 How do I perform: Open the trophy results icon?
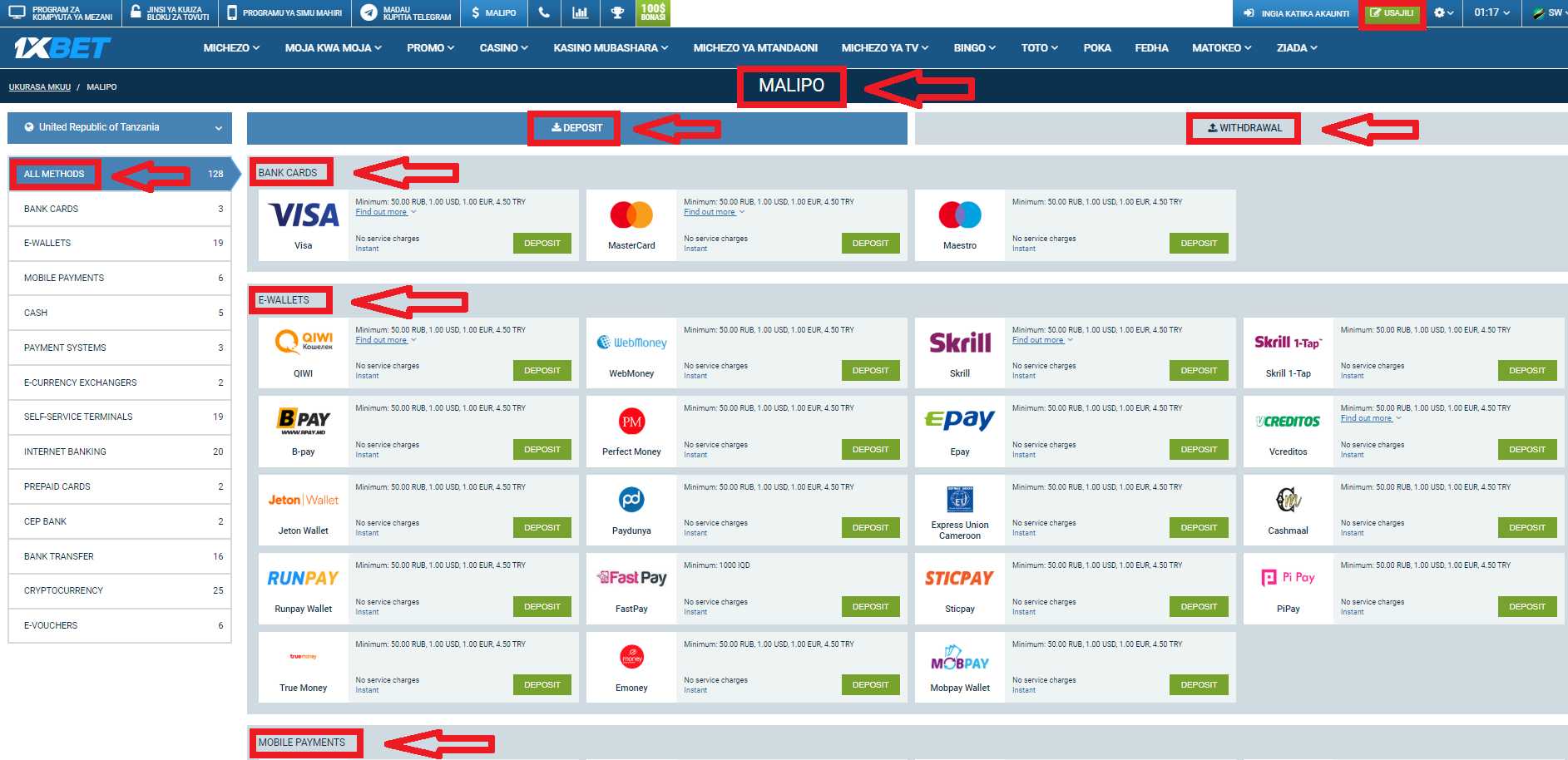pyautogui.click(x=617, y=12)
